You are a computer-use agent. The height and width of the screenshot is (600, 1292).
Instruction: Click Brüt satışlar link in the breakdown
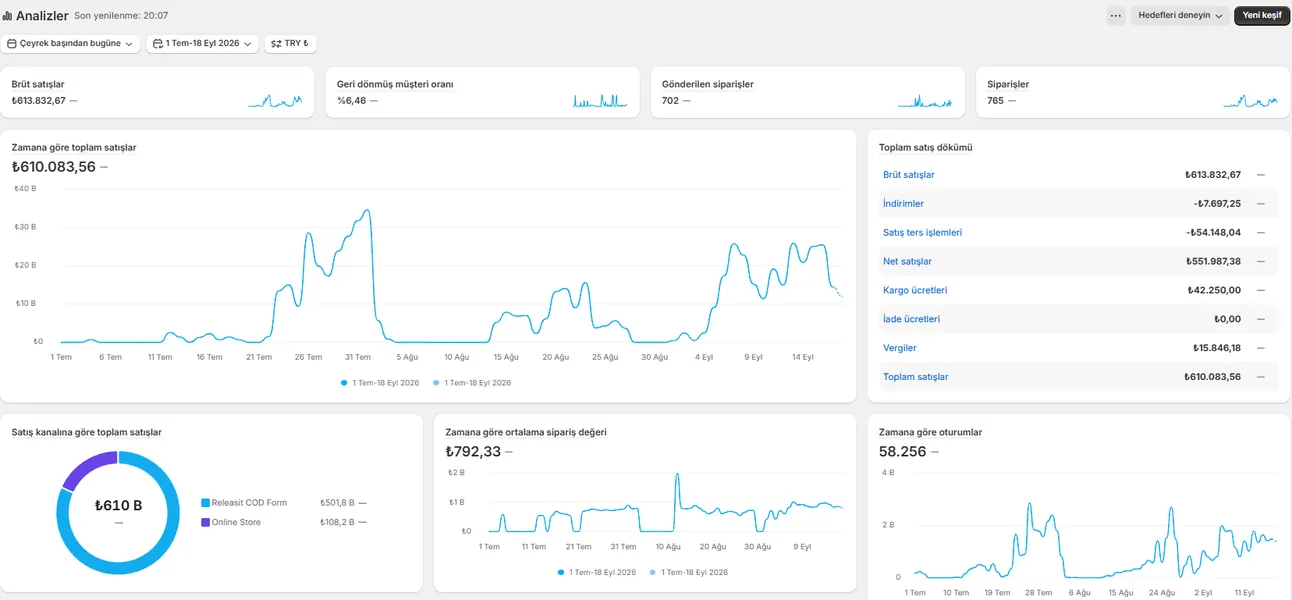point(909,175)
